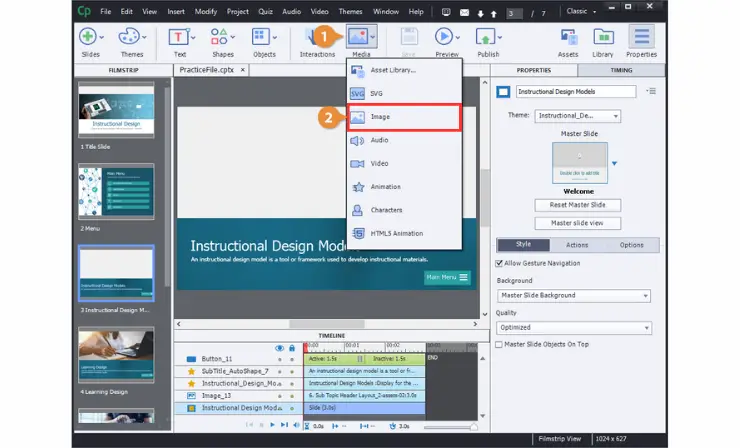Choose Image from the Media menu

[x=404, y=117]
